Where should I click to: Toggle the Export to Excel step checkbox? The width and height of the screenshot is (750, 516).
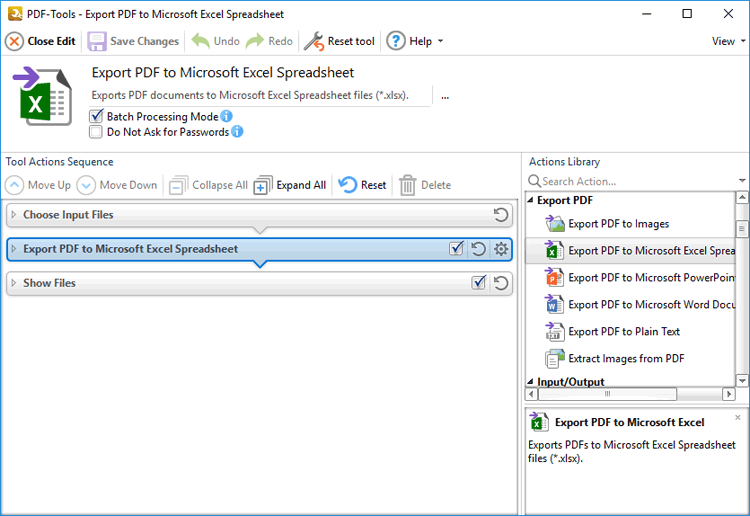click(456, 249)
